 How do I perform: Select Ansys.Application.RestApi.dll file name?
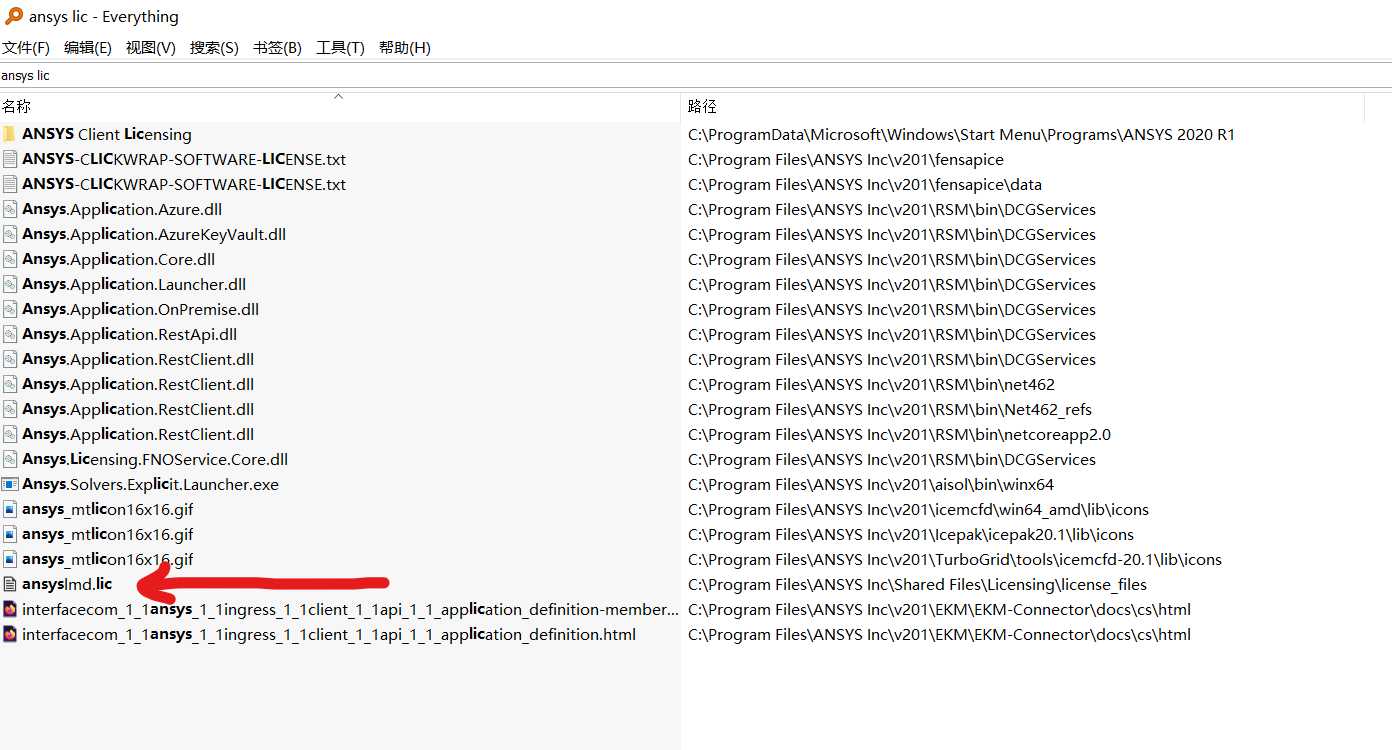click(x=130, y=334)
